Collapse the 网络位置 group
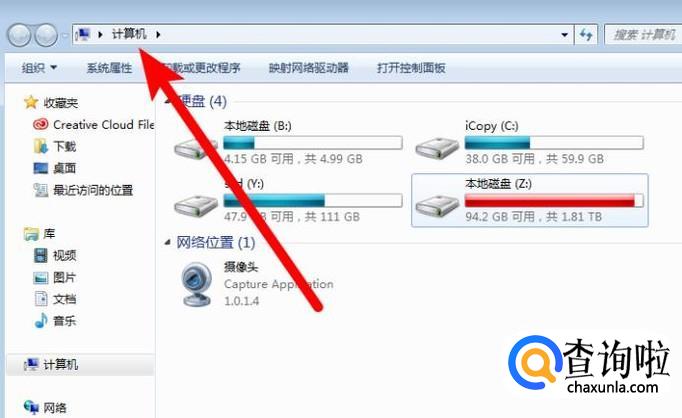This screenshot has width=682, height=418. [167, 242]
